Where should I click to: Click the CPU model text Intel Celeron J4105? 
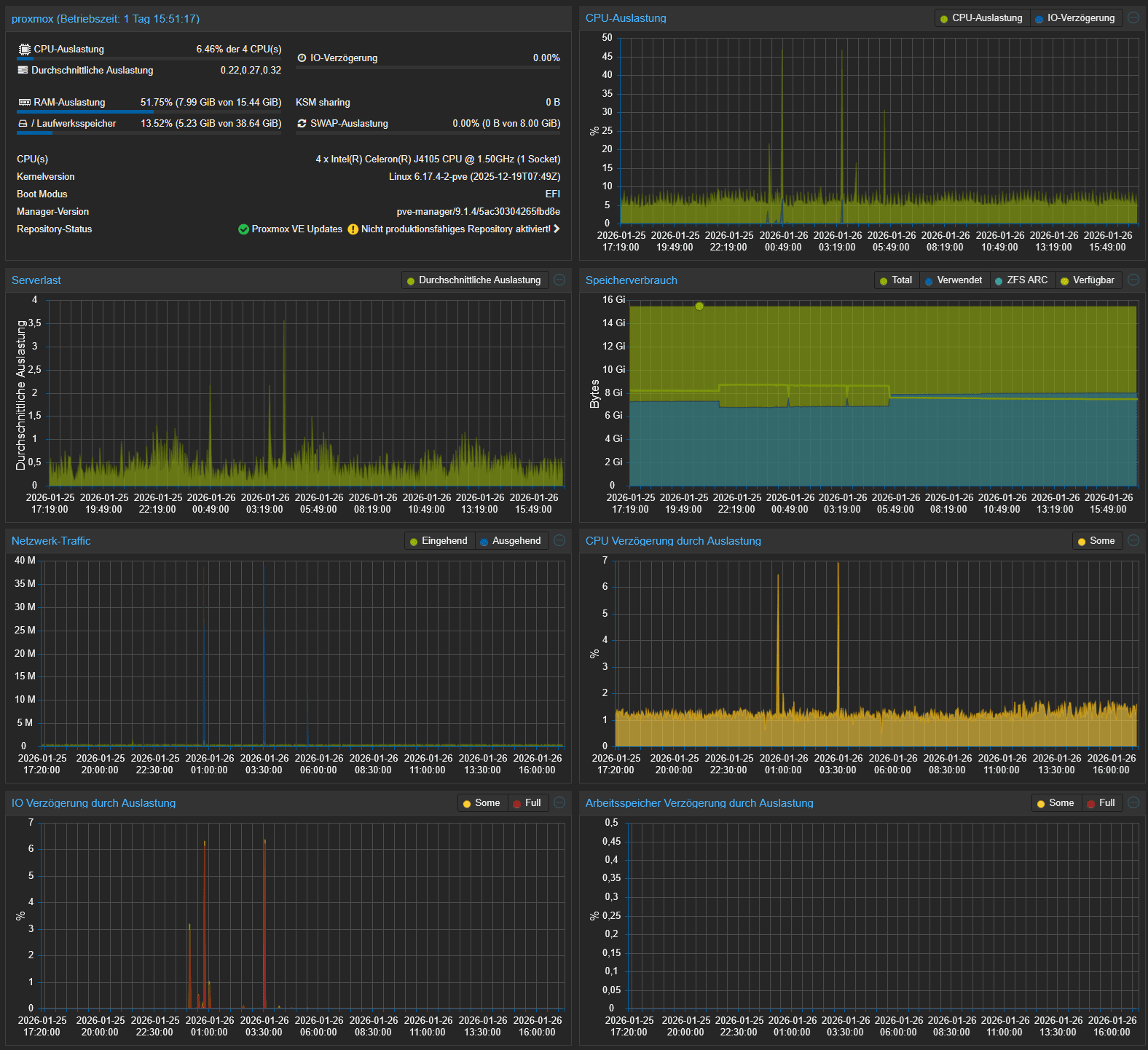tap(438, 159)
